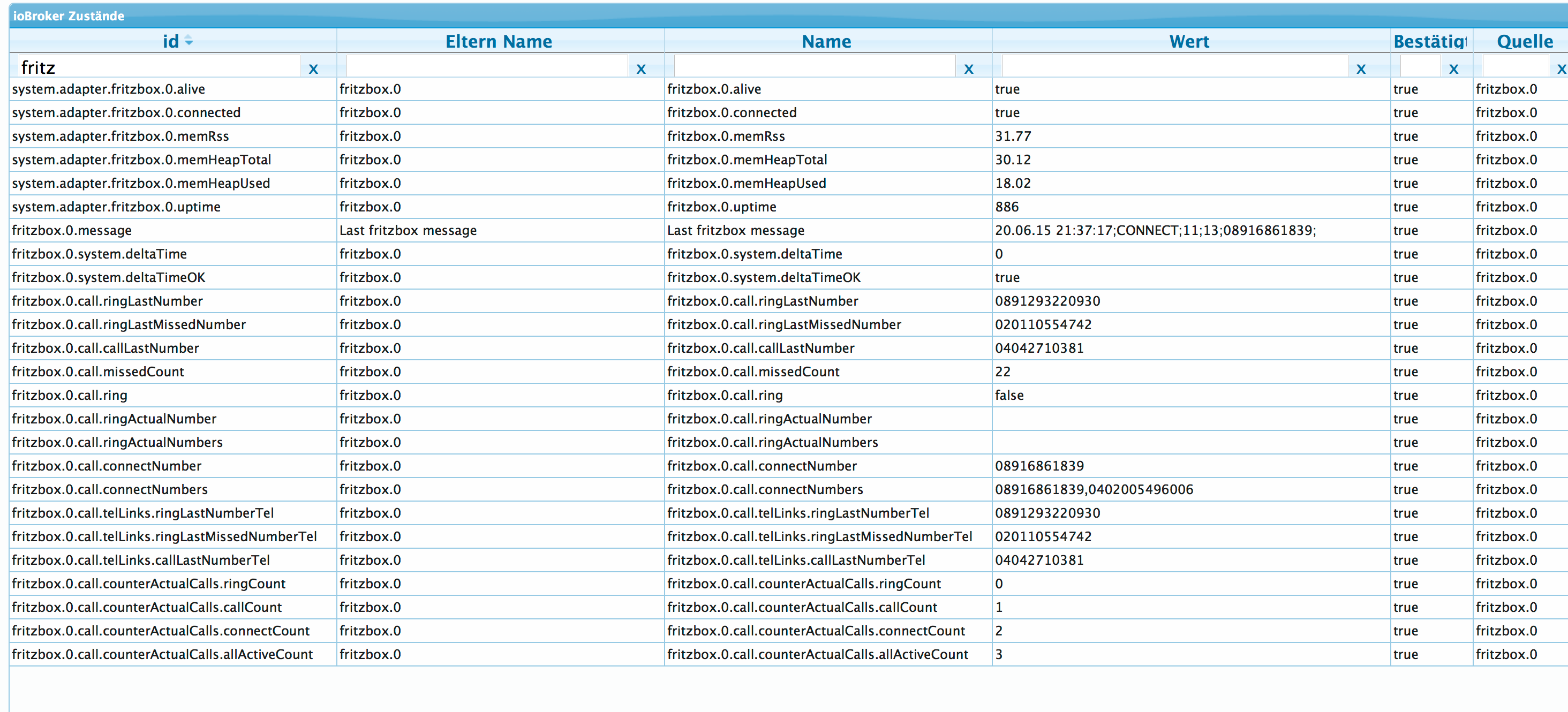Sort by the Bestätigt column header
Image resolution: width=1568 pixels, height=712 pixels.
pyautogui.click(x=1430, y=41)
